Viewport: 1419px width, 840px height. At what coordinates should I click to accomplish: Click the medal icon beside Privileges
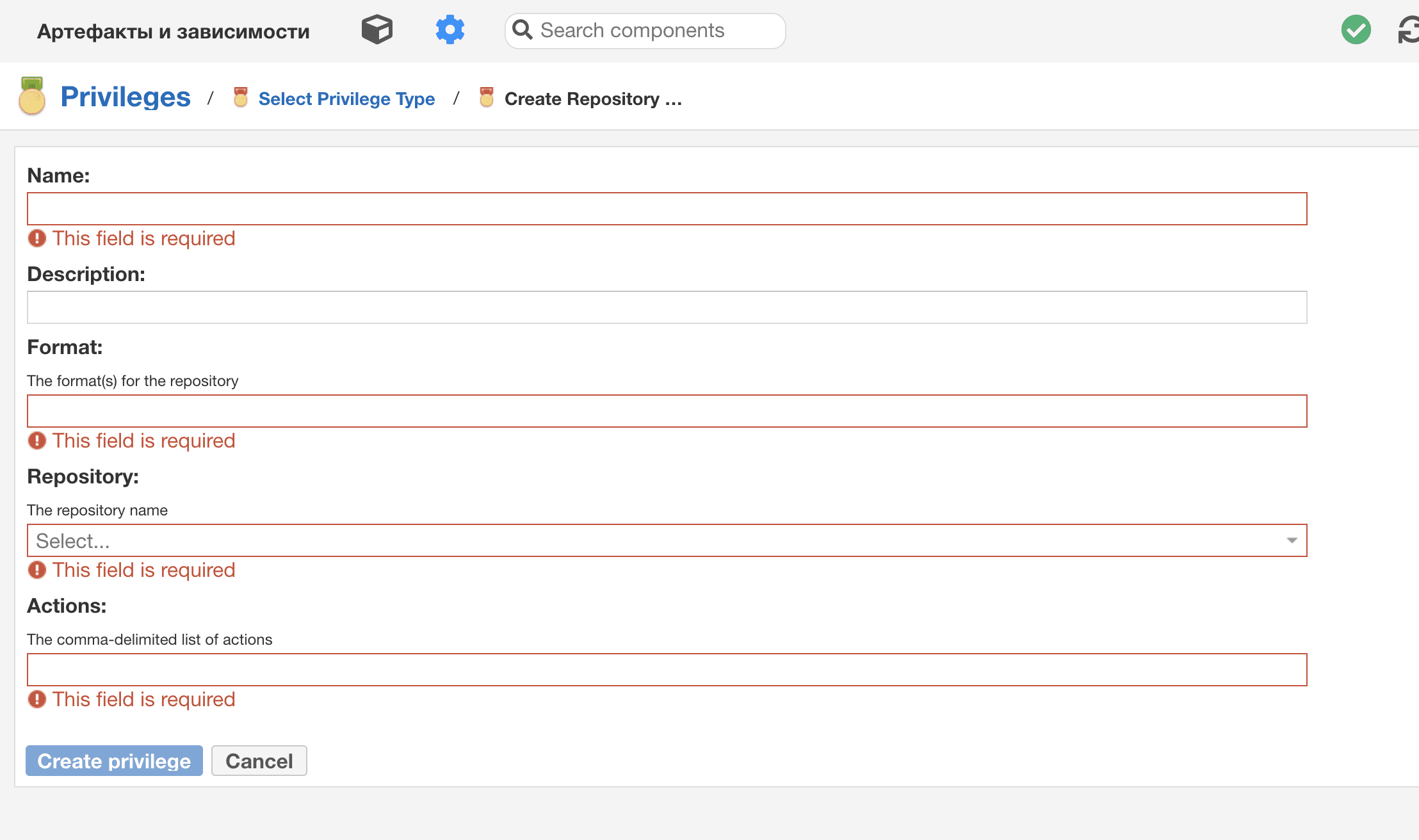tap(31, 96)
